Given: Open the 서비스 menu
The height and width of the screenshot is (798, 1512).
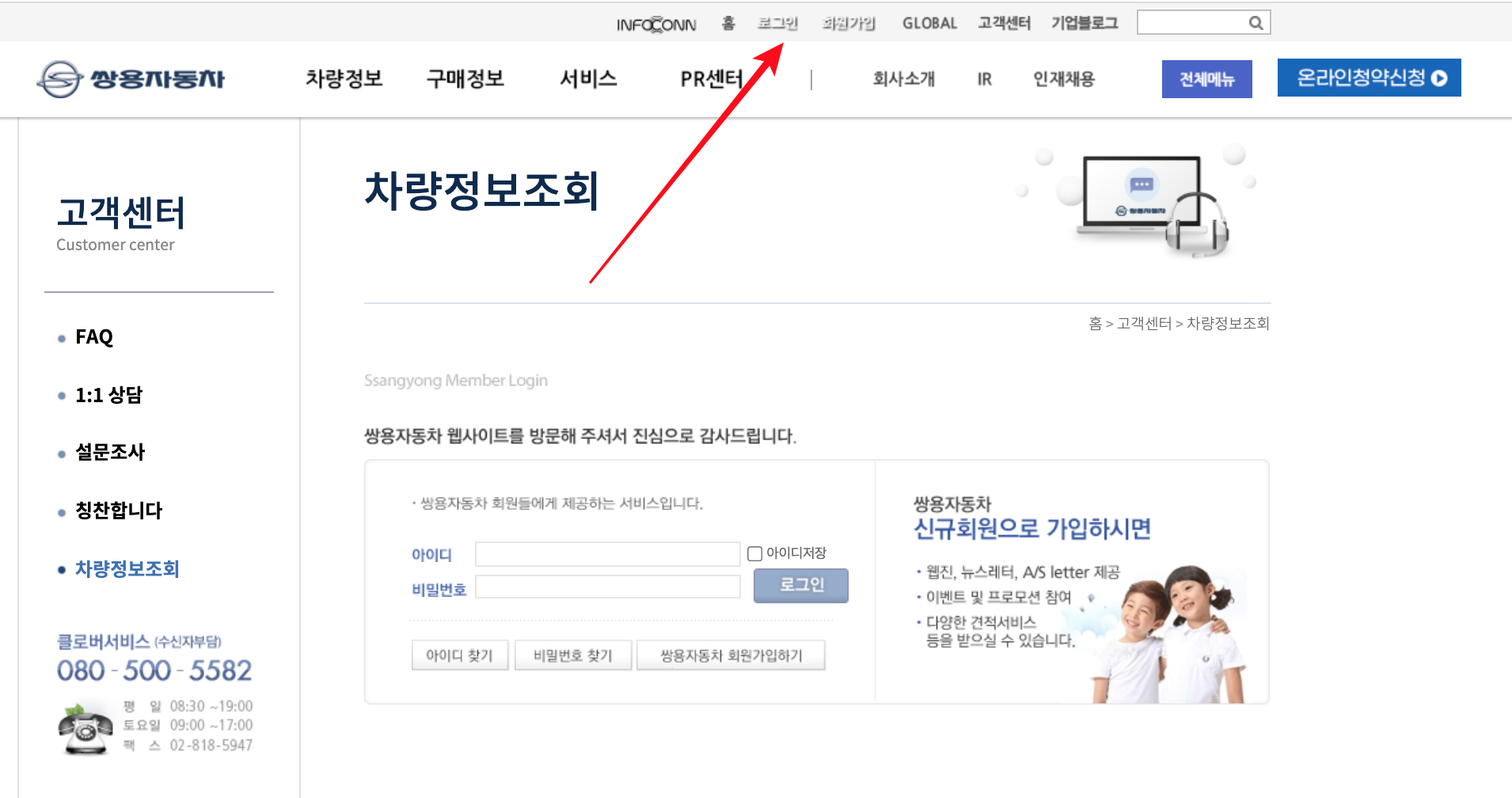Looking at the screenshot, I should pos(588,78).
